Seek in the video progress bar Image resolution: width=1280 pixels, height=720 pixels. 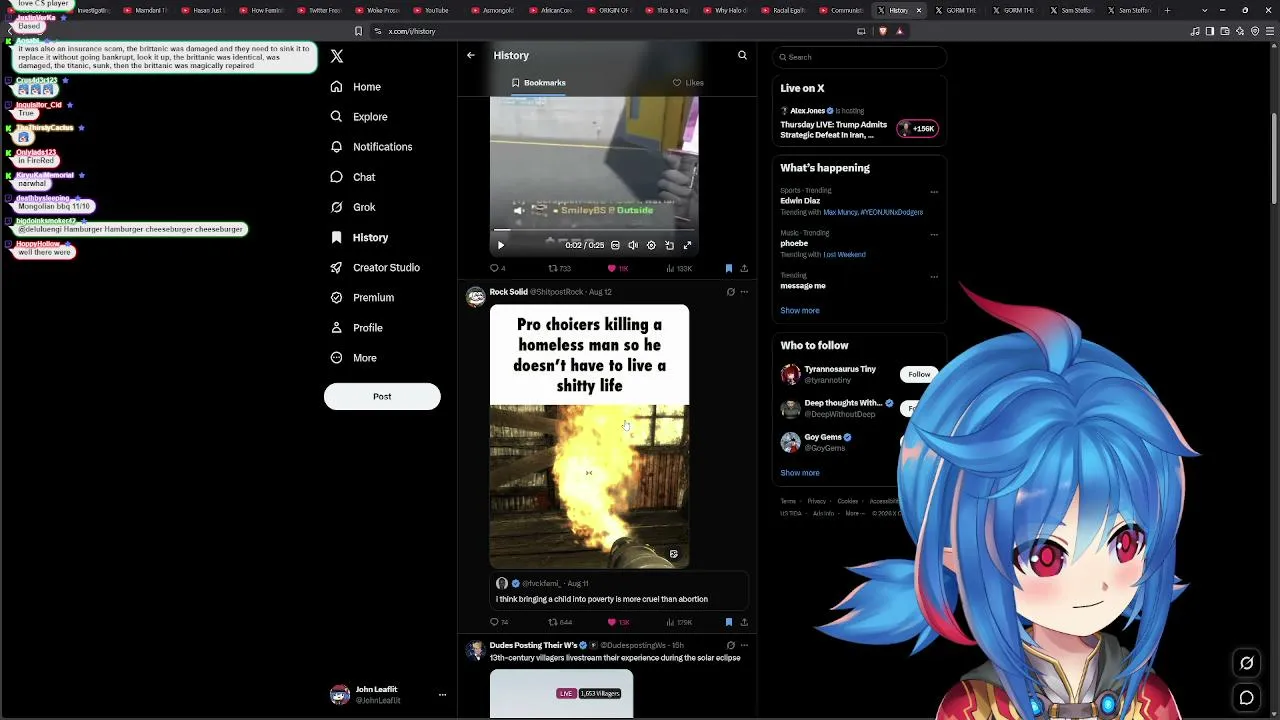click(594, 231)
